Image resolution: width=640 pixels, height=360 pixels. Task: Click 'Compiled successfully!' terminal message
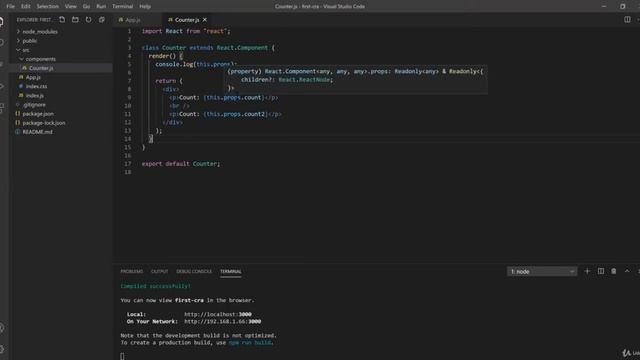point(155,287)
